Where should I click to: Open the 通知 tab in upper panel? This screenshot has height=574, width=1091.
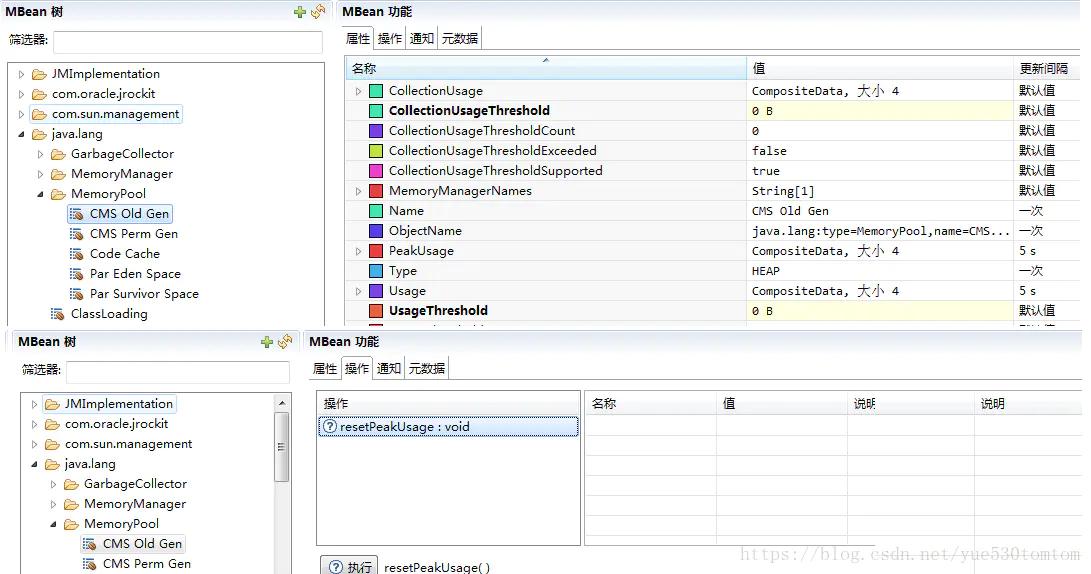coord(422,38)
